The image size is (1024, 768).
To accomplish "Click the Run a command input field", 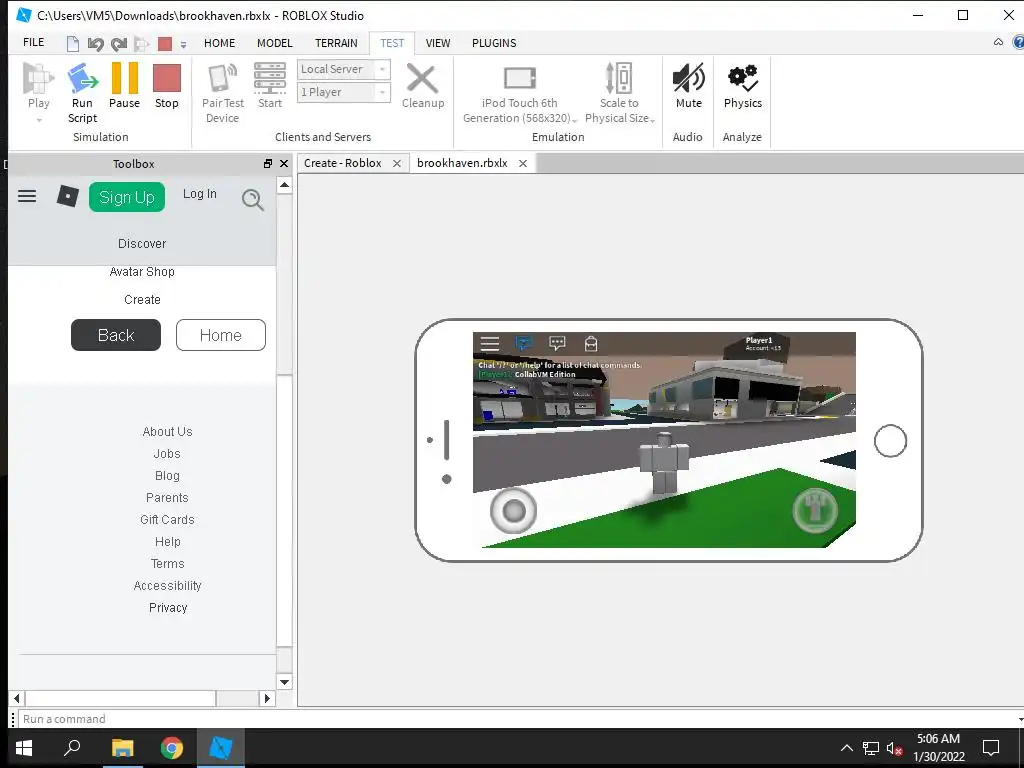I will tap(519, 719).
